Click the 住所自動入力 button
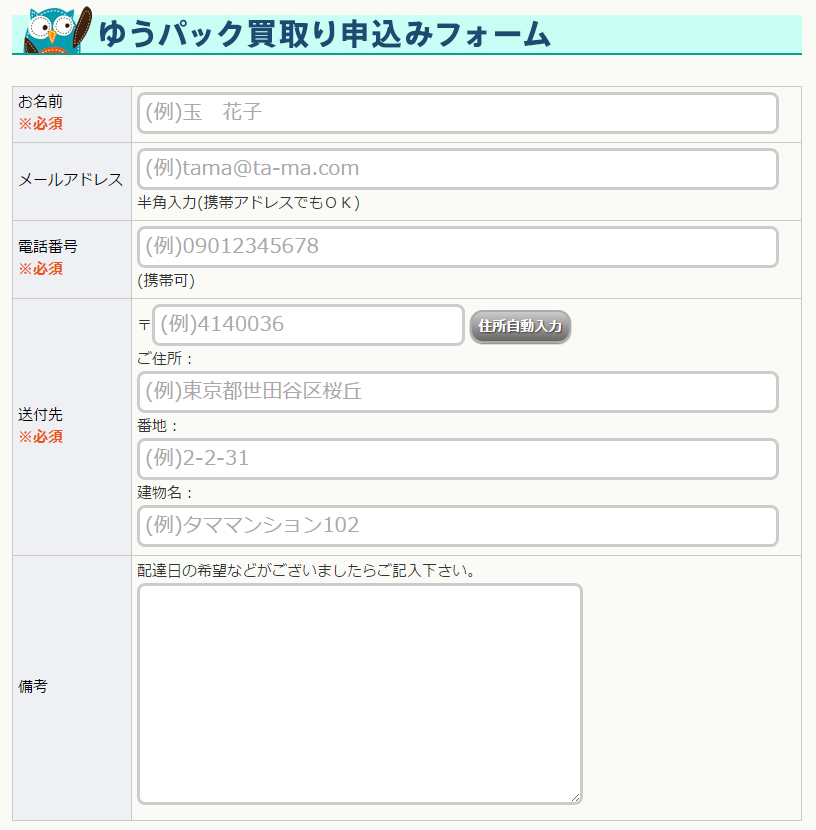This screenshot has width=816, height=830. tap(520, 327)
